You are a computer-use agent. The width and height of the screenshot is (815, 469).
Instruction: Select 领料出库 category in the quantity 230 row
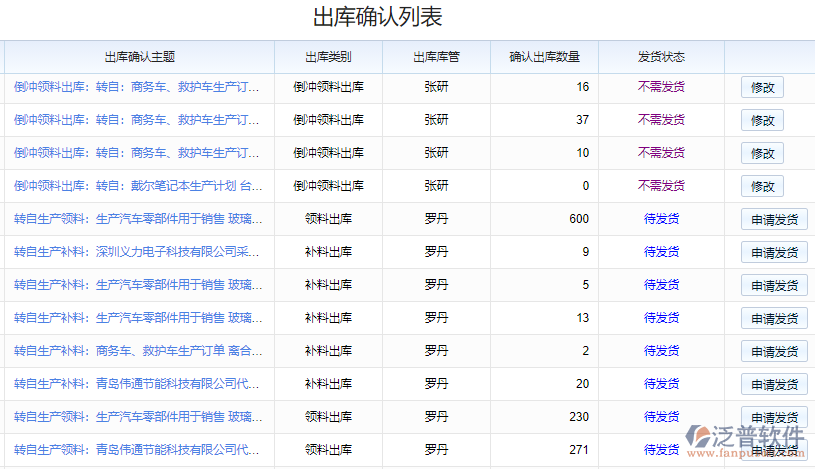point(328,417)
